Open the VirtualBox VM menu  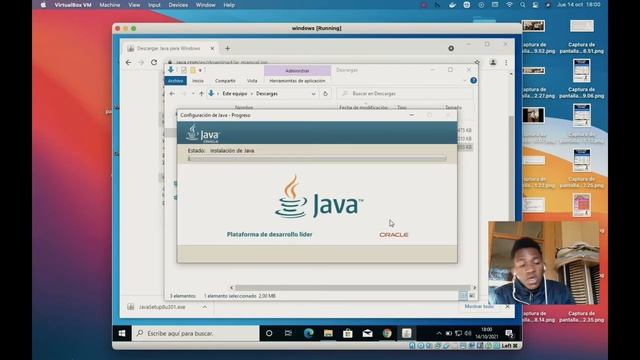pos(73,5)
